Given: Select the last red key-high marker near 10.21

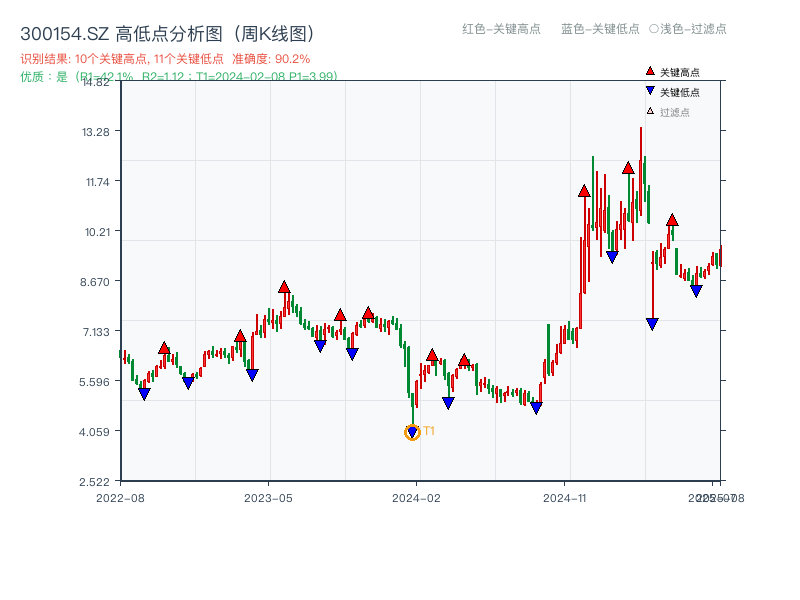Looking at the screenshot, I should (672, 220).
